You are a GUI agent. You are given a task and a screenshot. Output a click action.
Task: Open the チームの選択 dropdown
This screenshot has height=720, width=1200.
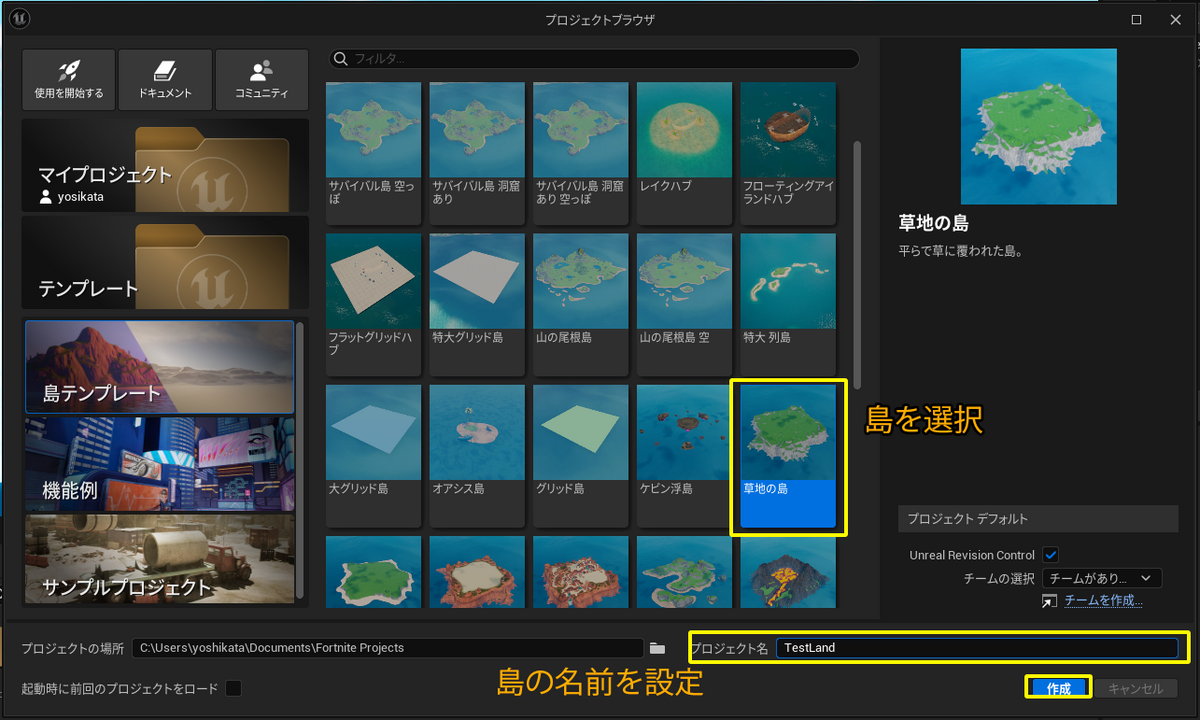click(x=1101, y=578)
